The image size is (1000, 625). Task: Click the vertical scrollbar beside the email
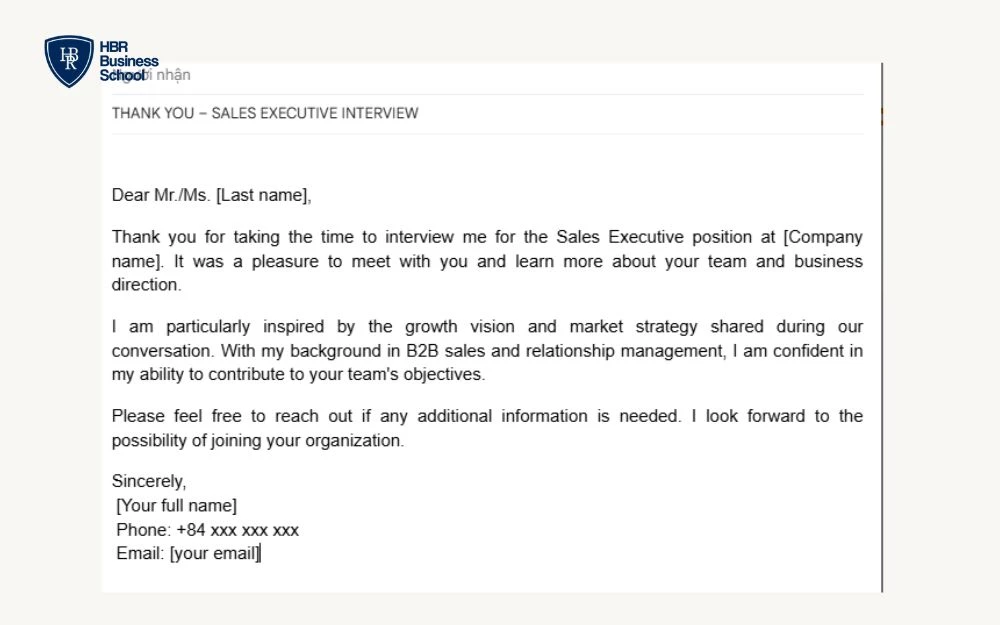pos(882,327)
